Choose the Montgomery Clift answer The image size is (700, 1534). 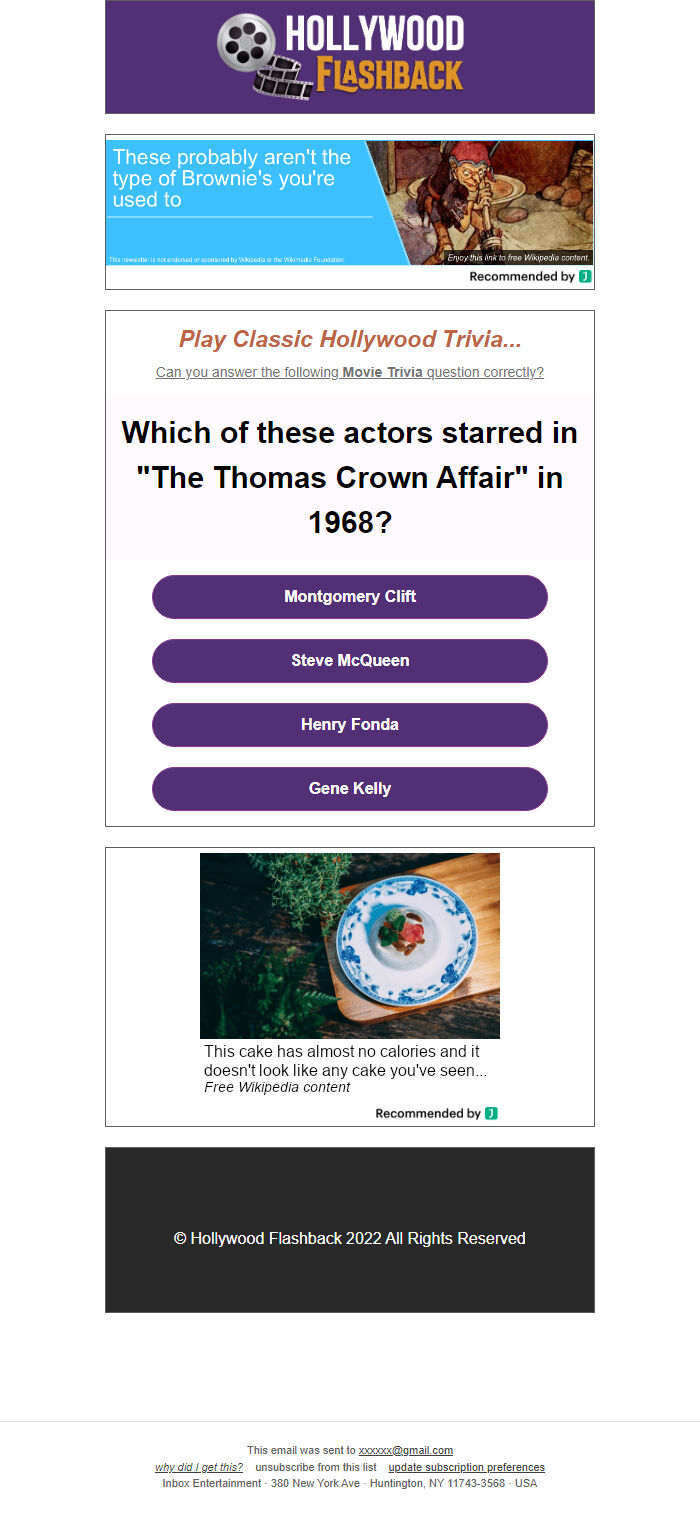tap(350, 597)
